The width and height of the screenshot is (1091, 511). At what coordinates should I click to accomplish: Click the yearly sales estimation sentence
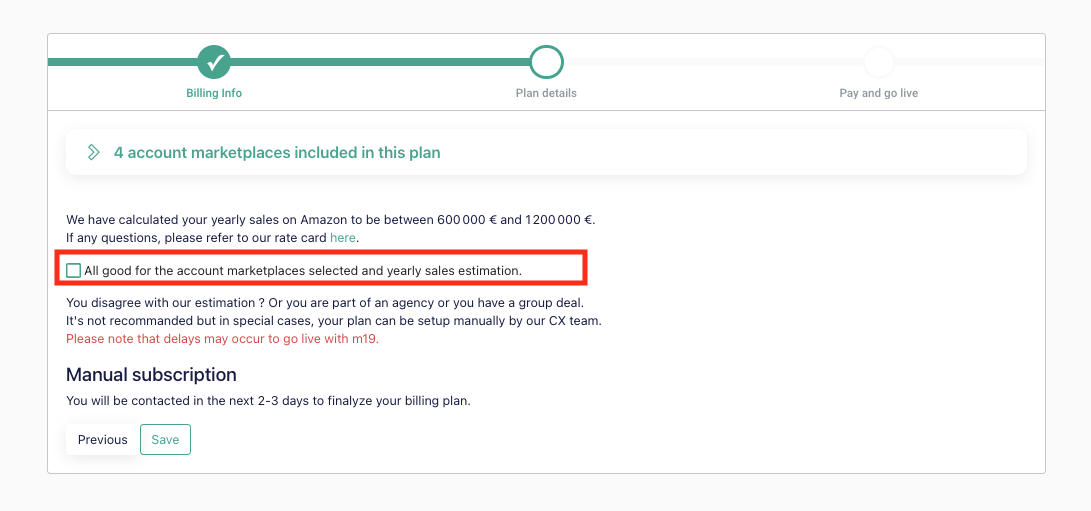point(331,219)
